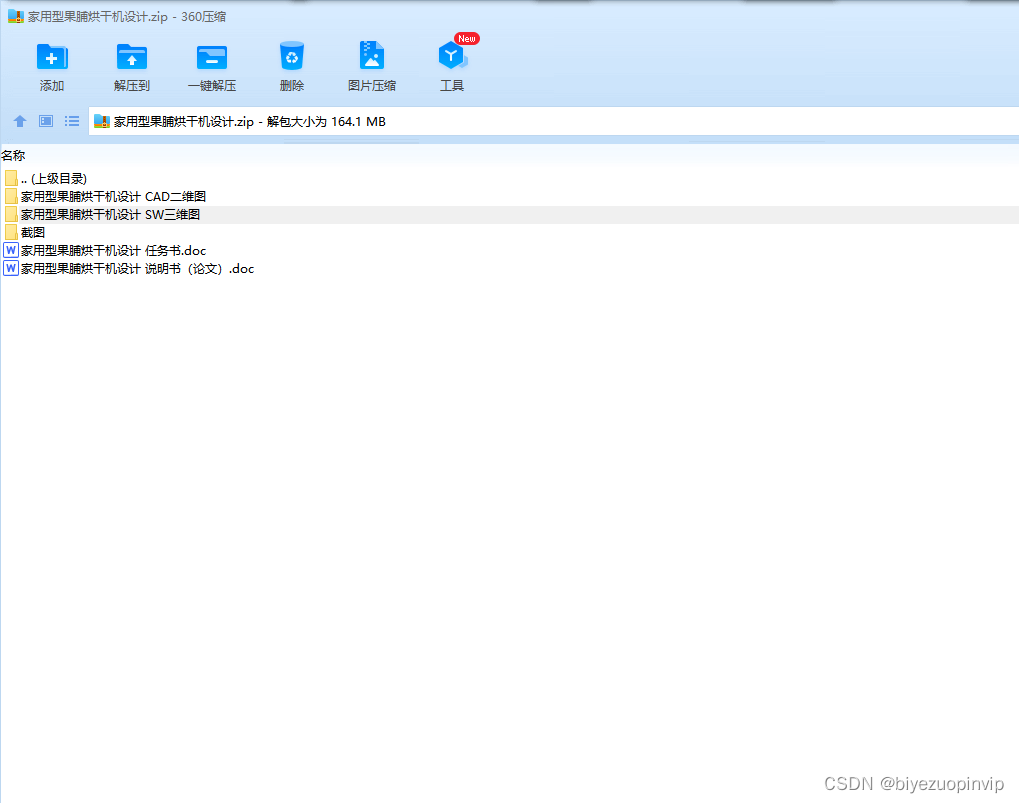This screenshot has width=1019, height=803.
Task: Click the folder icon of CAD二维图
Action: 11,196
